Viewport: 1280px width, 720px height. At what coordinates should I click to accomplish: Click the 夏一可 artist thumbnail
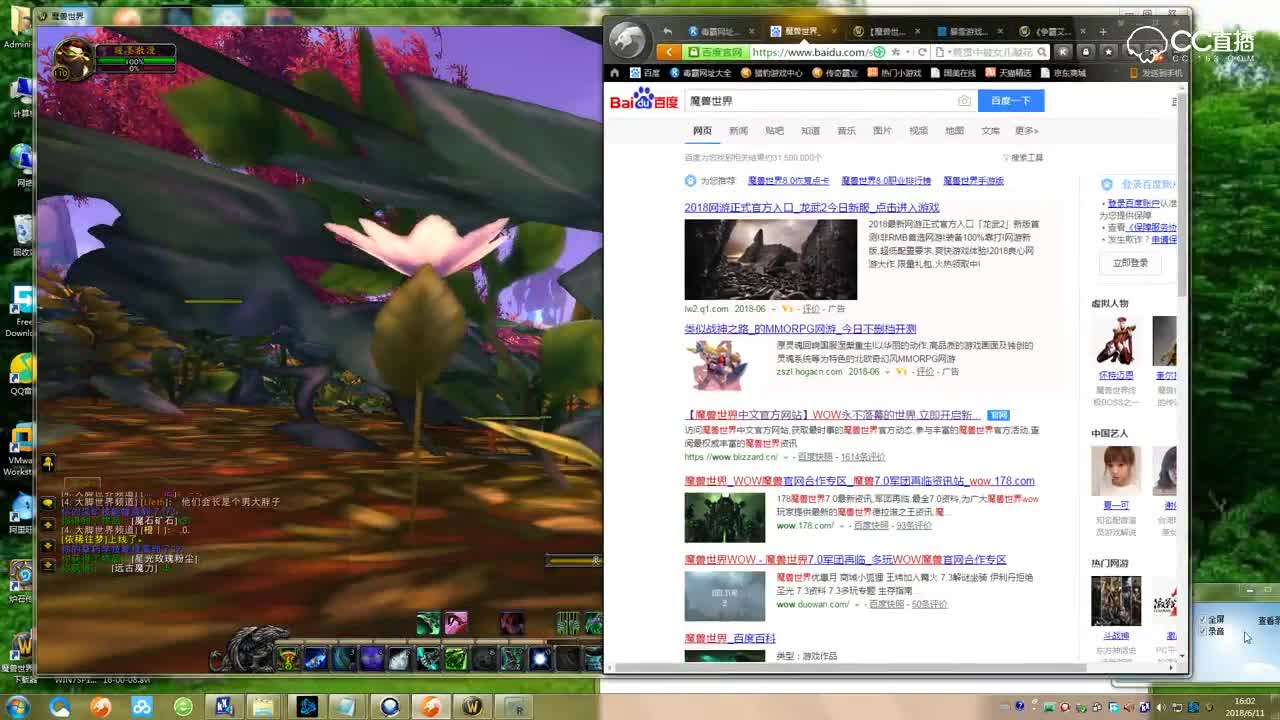tap(1116, 471)
